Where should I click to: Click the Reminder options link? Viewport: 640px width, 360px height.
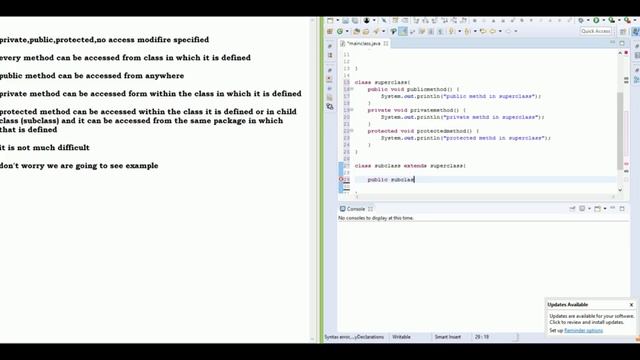coord(583,331)
